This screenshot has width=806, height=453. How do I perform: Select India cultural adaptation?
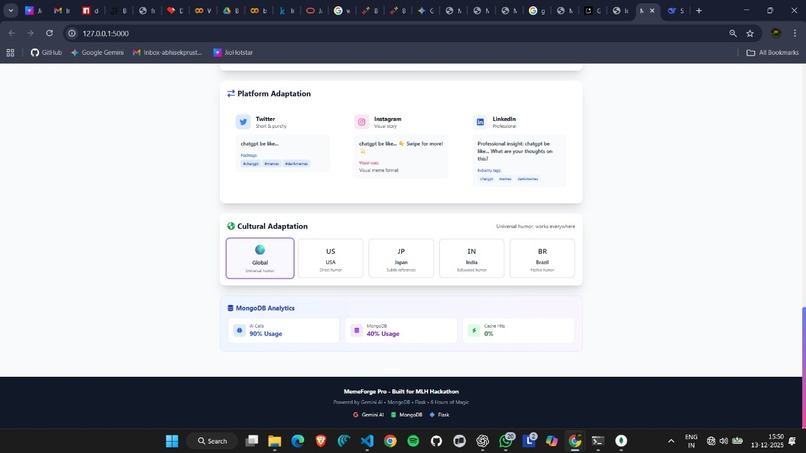(471, 258)
